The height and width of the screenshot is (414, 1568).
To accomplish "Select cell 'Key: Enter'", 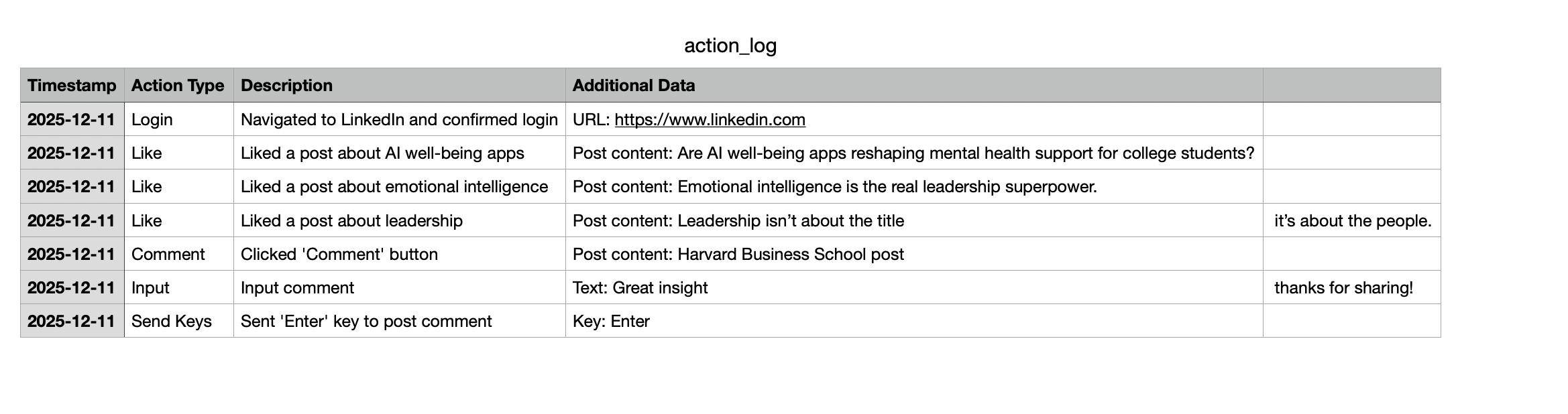I will pos(914,321).
